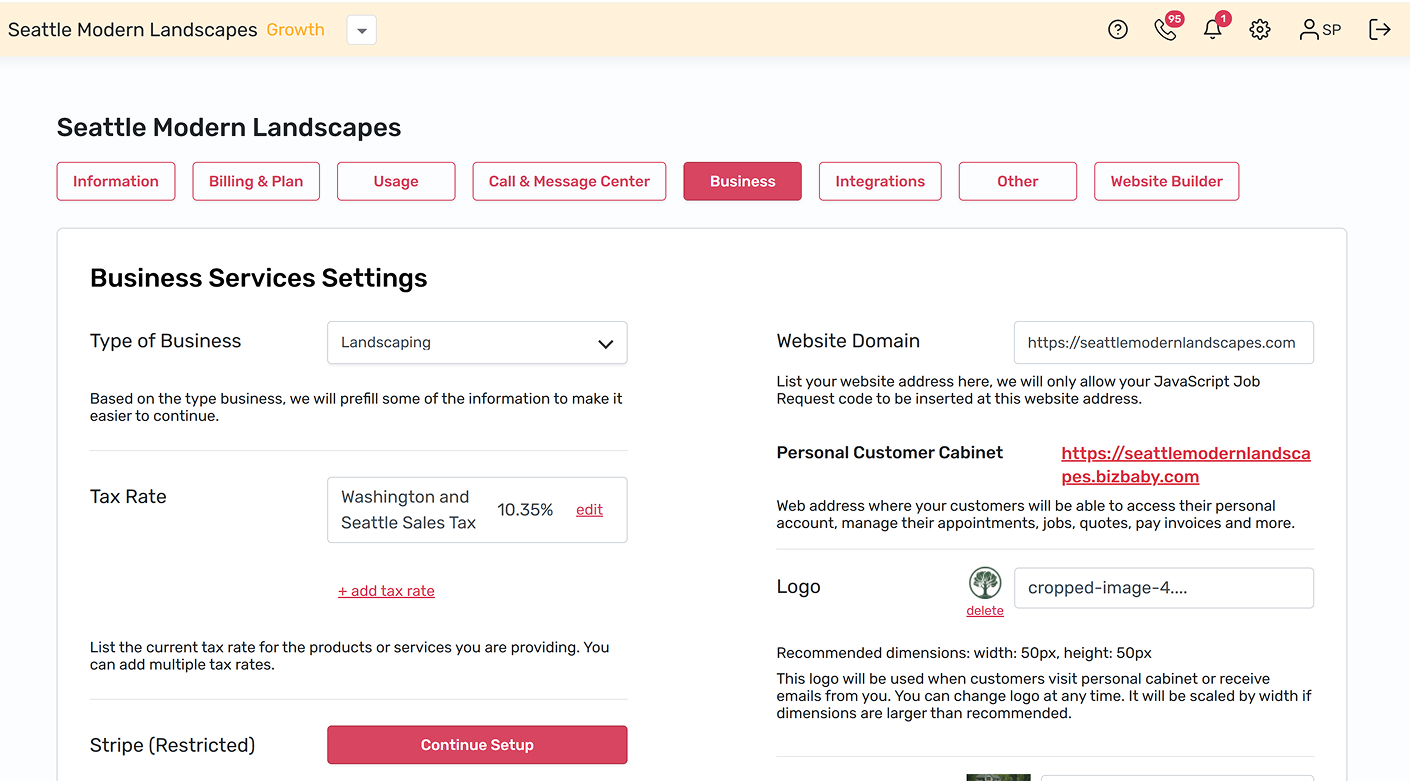This screenshot has height=781, width=1410.
Task: Go to the Call & Message Center tab
Action: pos(569,181)
